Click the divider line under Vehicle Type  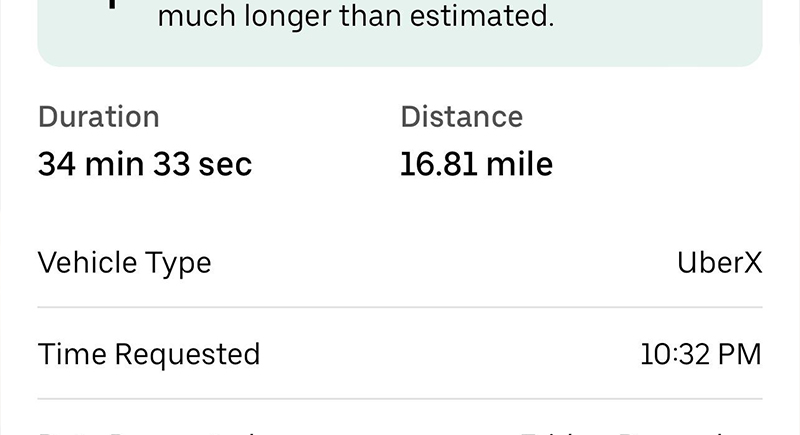400,307
